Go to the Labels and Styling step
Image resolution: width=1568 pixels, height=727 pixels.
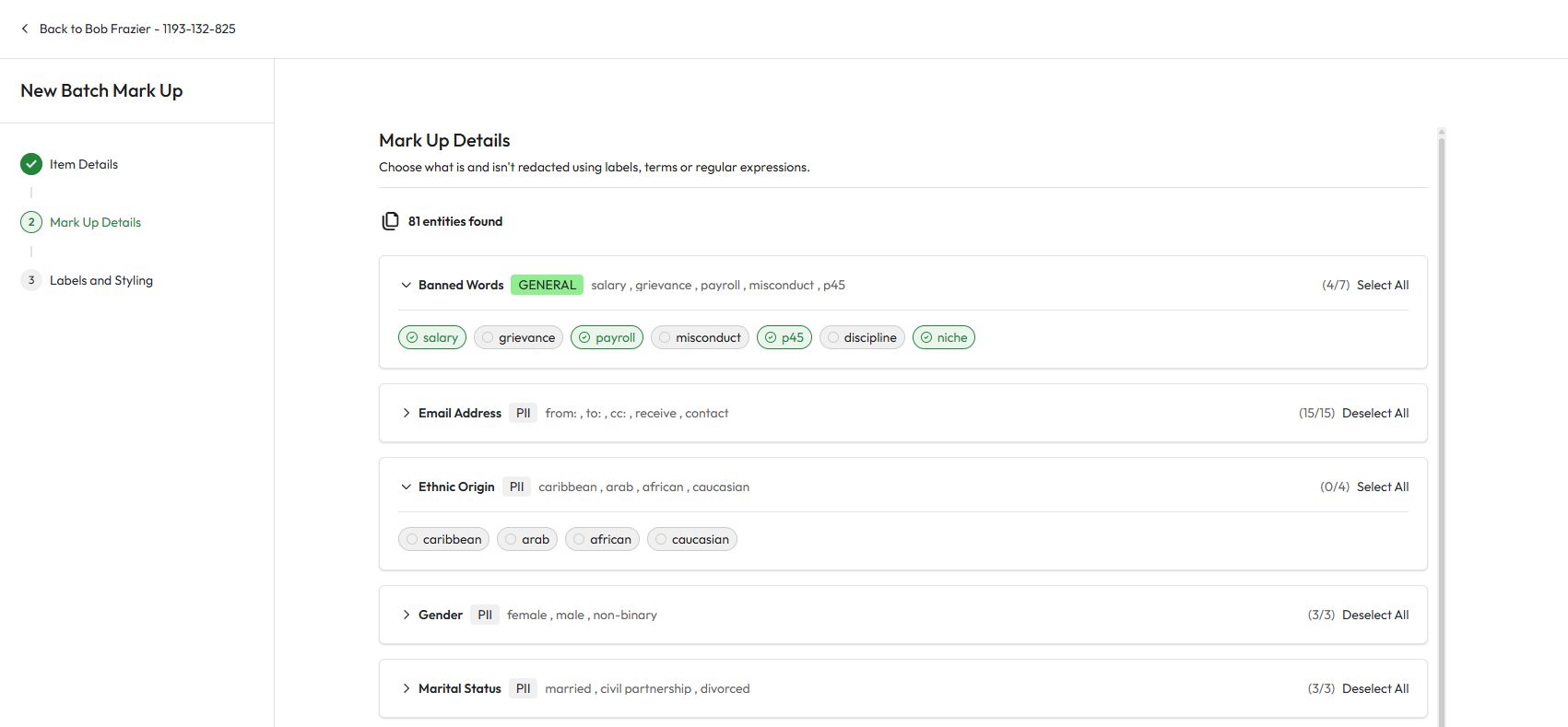pyautogui.click(x=101, y=280)
